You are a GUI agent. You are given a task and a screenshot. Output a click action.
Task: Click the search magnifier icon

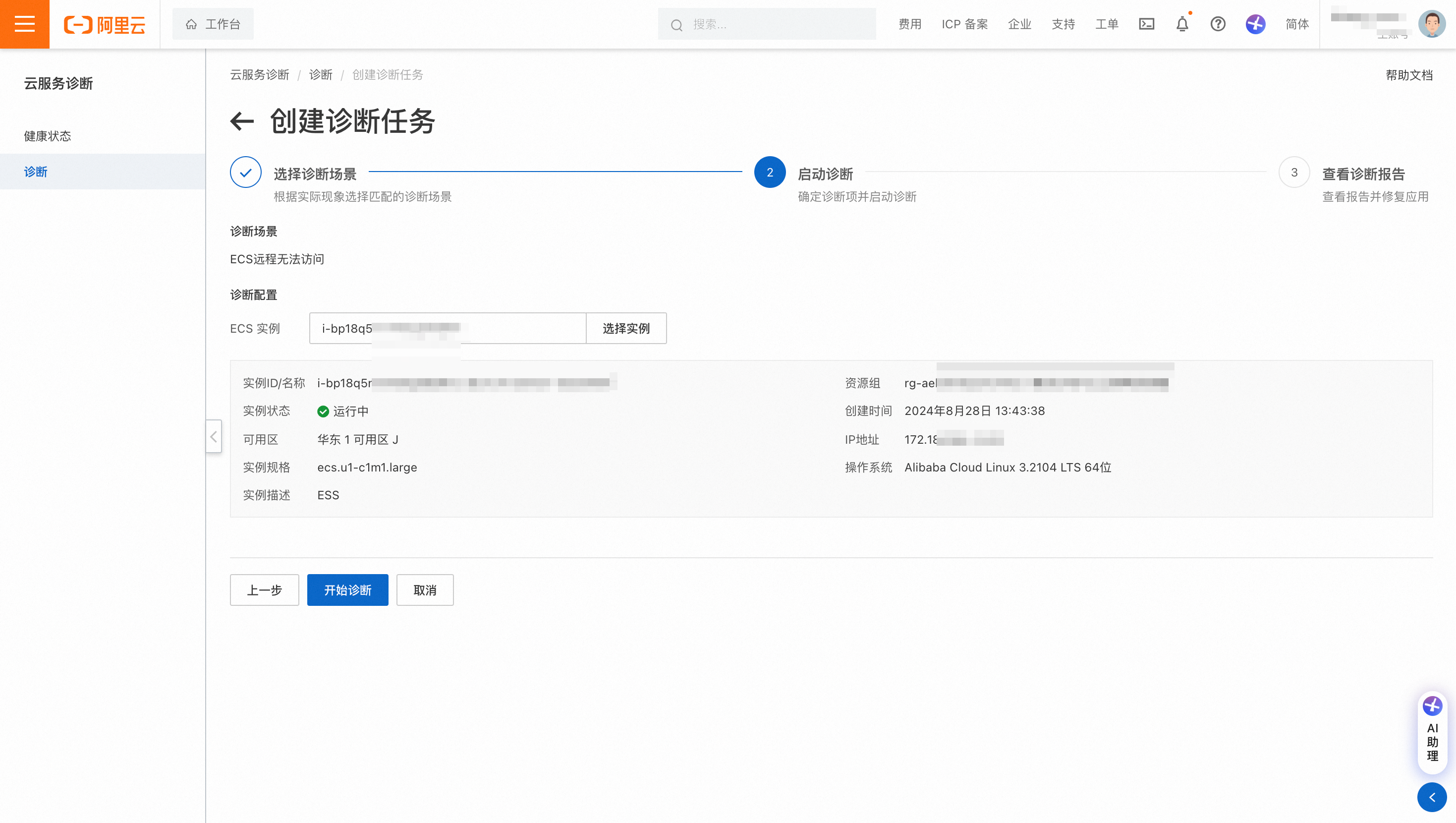(676, 25)
